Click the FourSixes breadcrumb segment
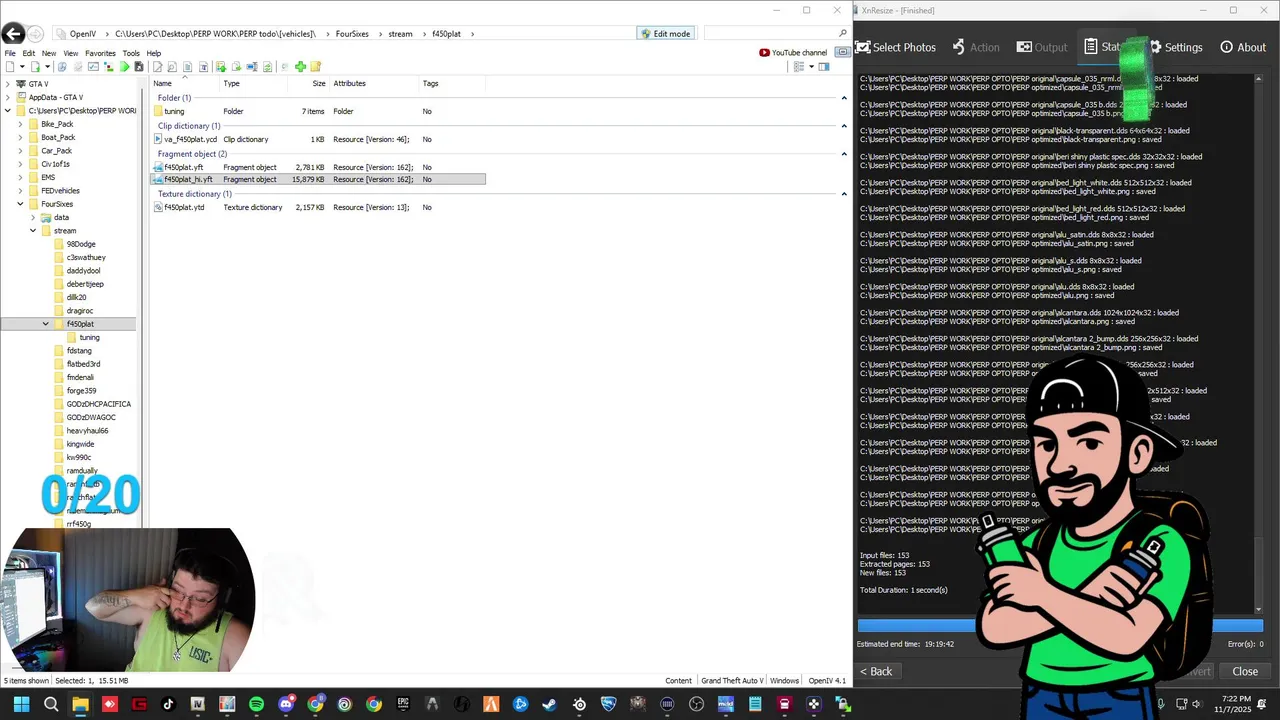Image resolution: width=1280 pixels, height=720 pixels. [352, 34]
